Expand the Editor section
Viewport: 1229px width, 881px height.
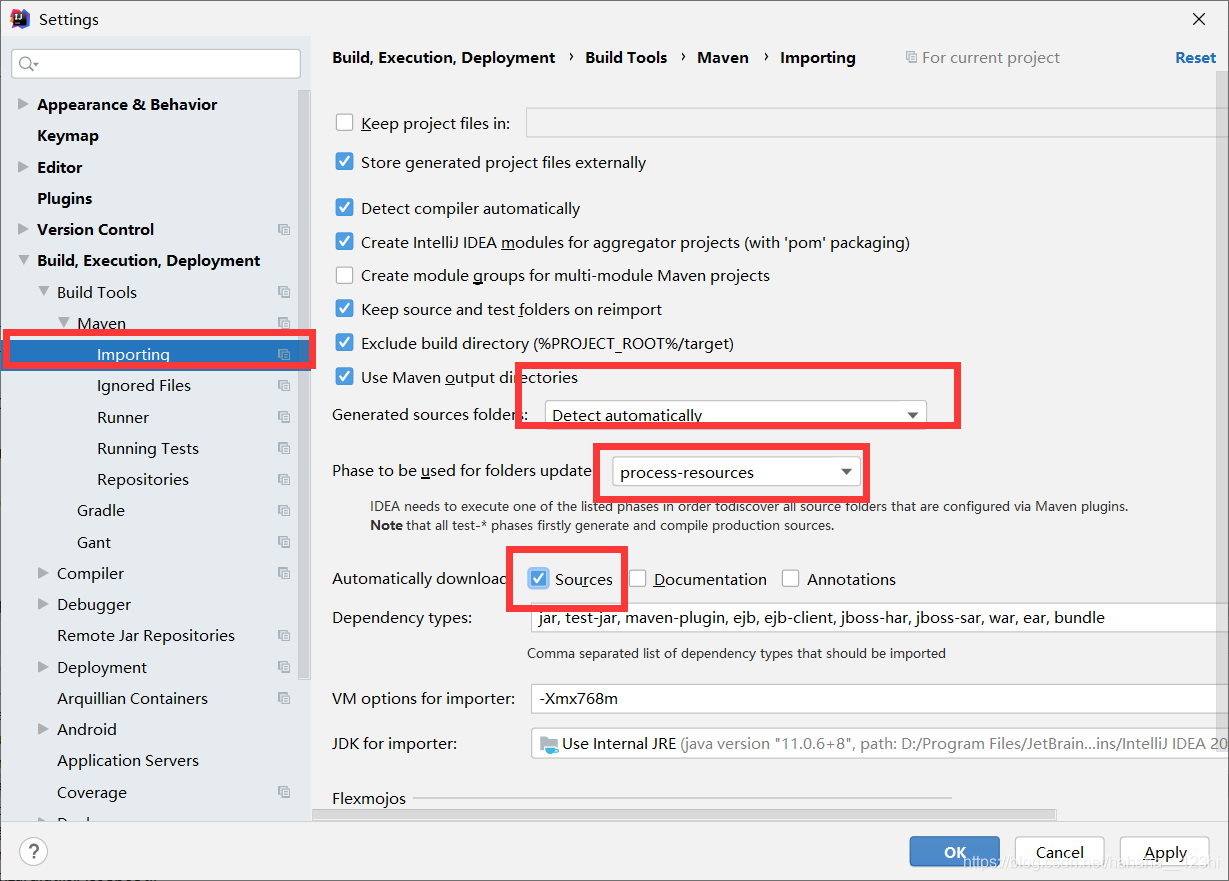pos(23,167)
